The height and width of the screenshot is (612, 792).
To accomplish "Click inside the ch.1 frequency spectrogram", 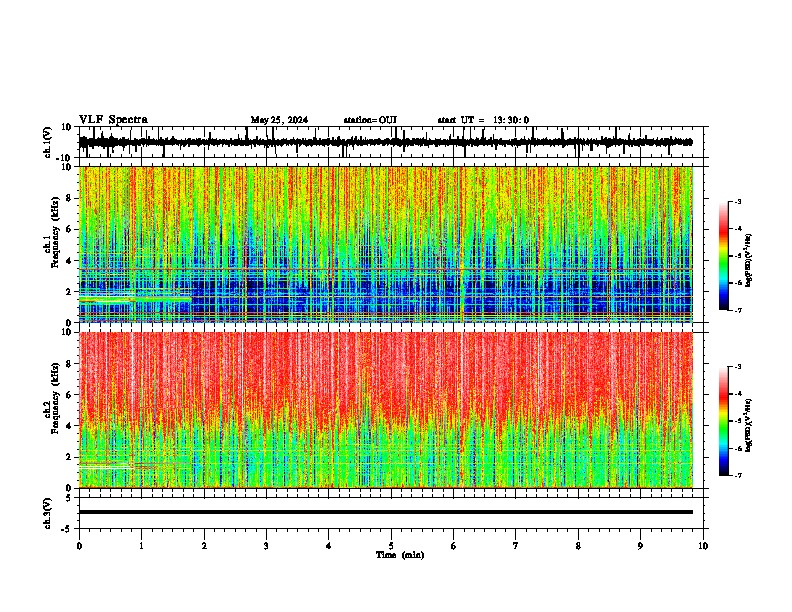I will pyautogui.click(x=386, y=244).
